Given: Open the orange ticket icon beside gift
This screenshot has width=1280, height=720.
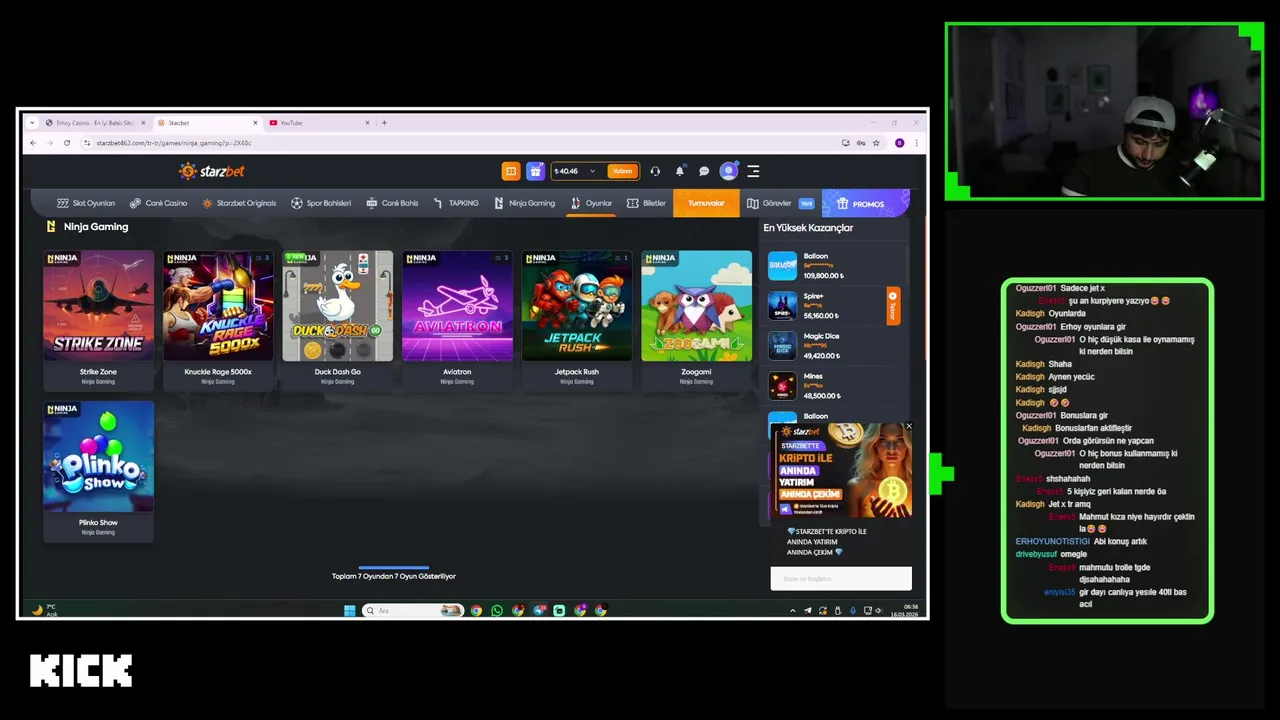Looking at the screenshot, I should click(511, 171).
